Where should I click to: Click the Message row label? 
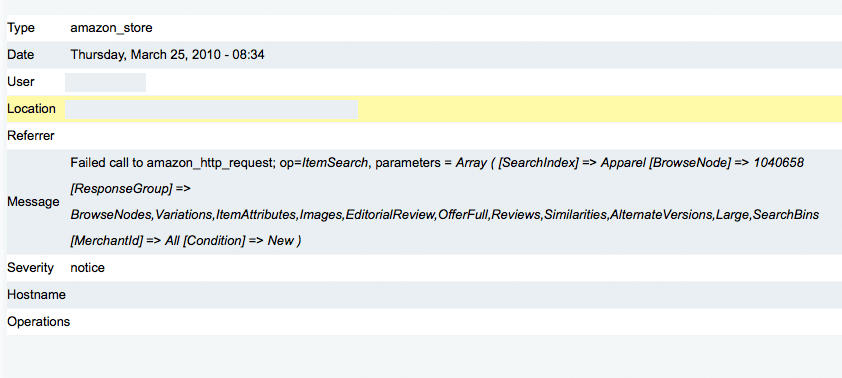point(33,202)
